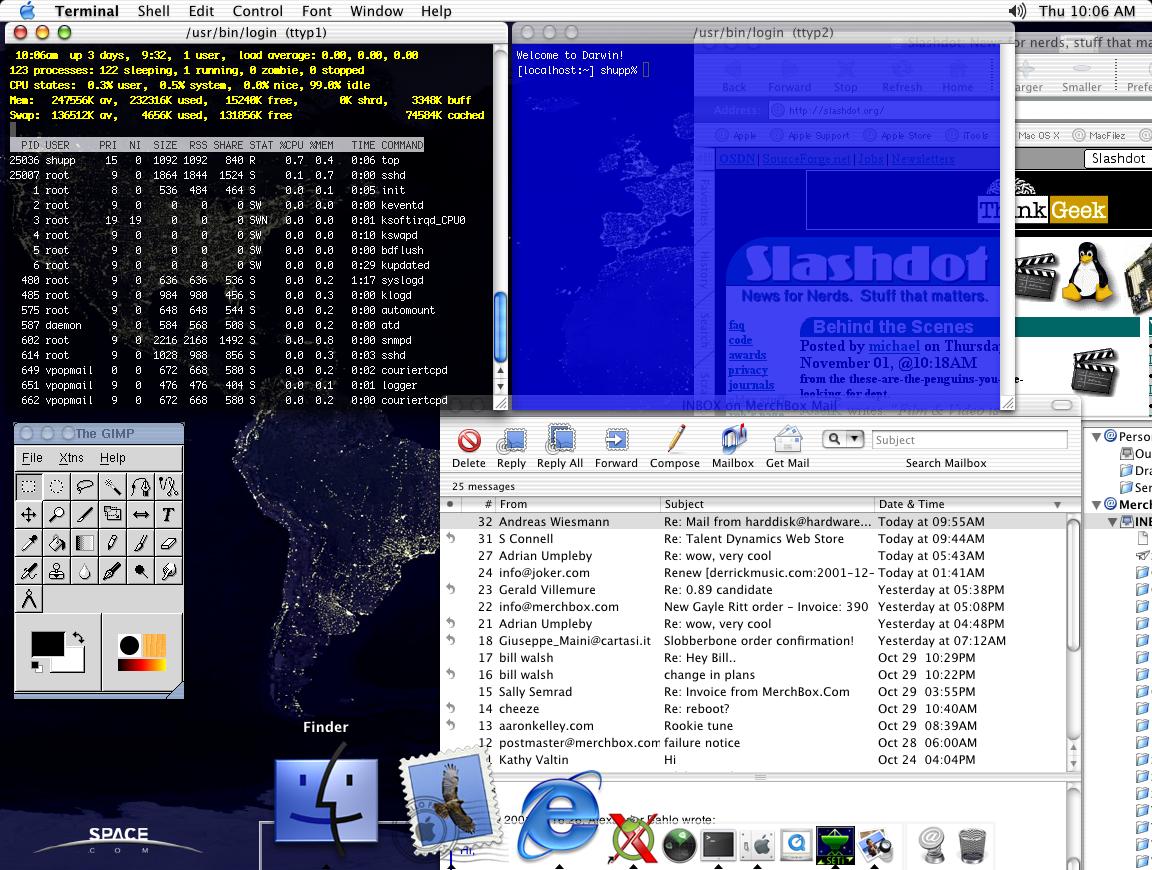Open the search field magnifier dropdown
The width and height of the screenshot is (1152, 870).
click(843, 439)
